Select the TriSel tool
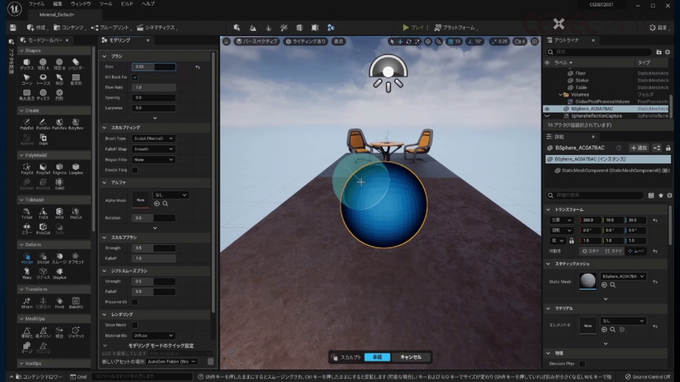This screenshot has width=680, height=382. (26, 213)
